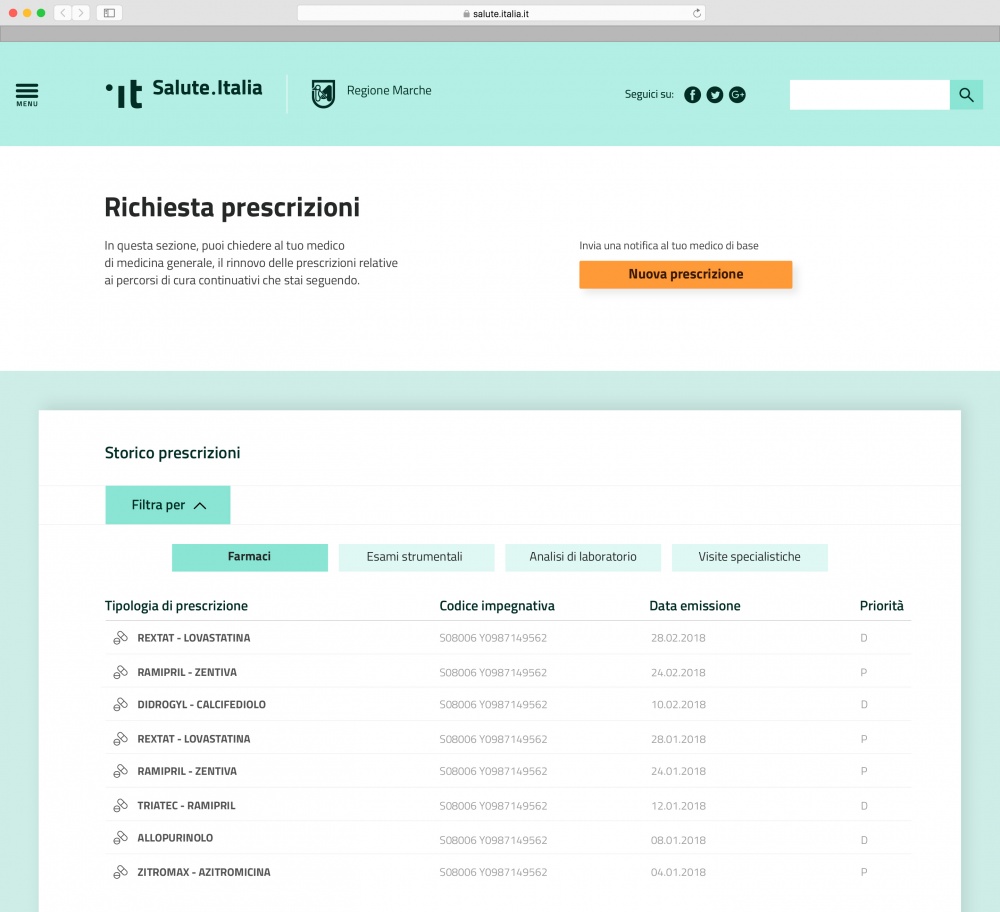Switch to Analisi di laboratorio filter

coord(583,557)
